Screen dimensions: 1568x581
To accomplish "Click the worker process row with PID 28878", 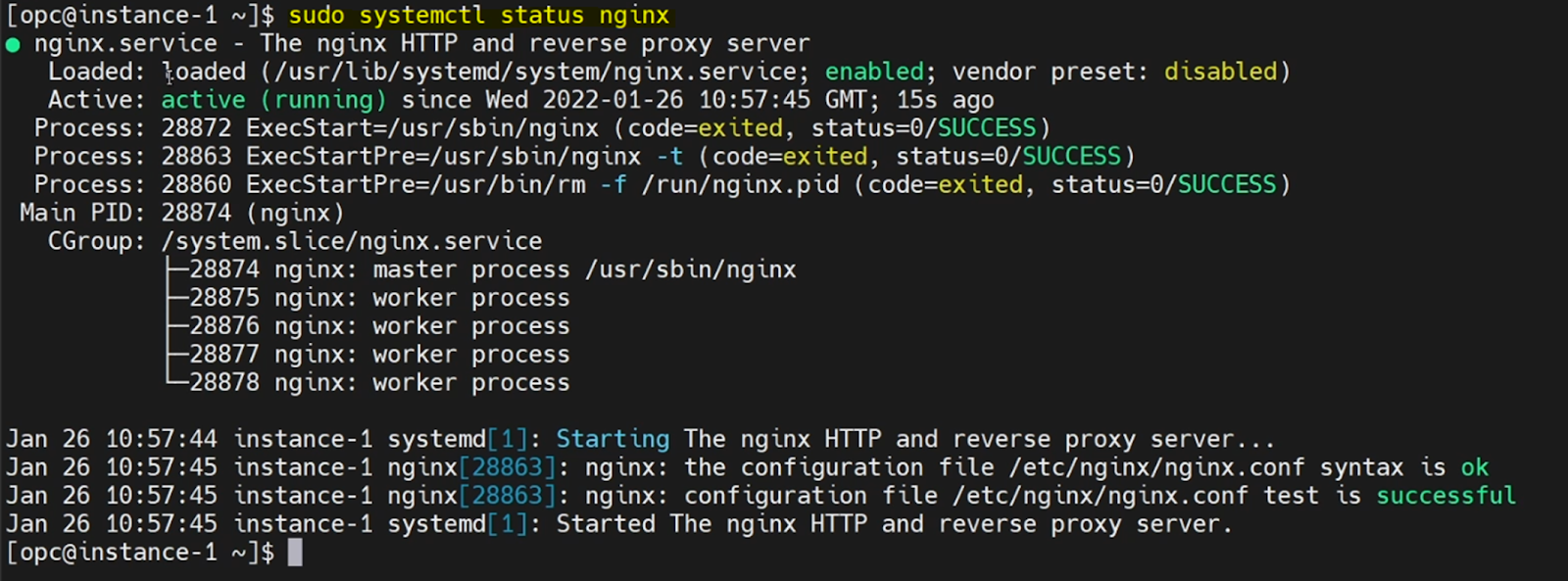I will (x=379, y=384).
